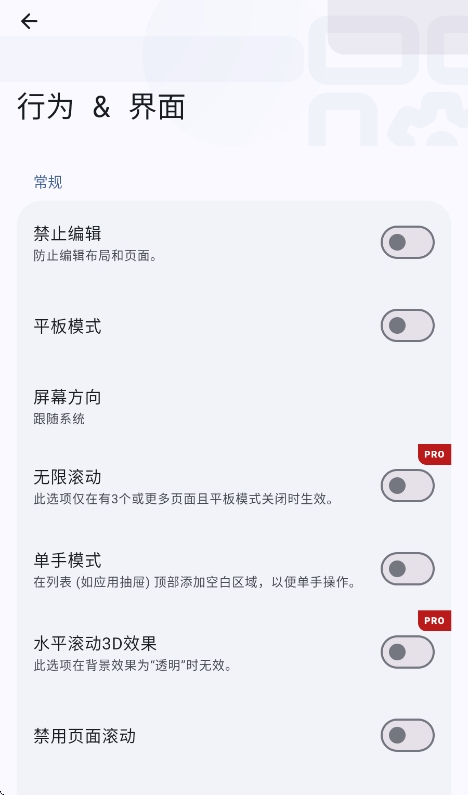Turn on the 无限滚动 switch

point(408,486)
